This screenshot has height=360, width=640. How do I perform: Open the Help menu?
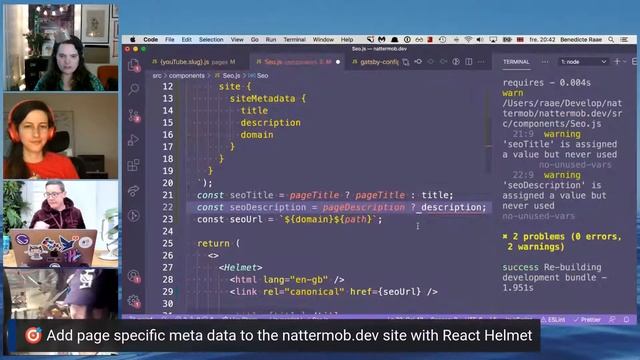347,40
